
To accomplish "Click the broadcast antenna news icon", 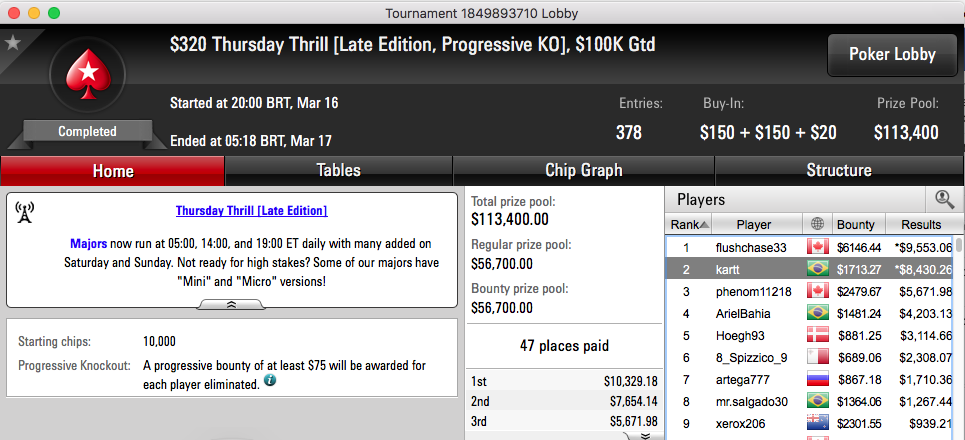I will [x=24, y=212].
